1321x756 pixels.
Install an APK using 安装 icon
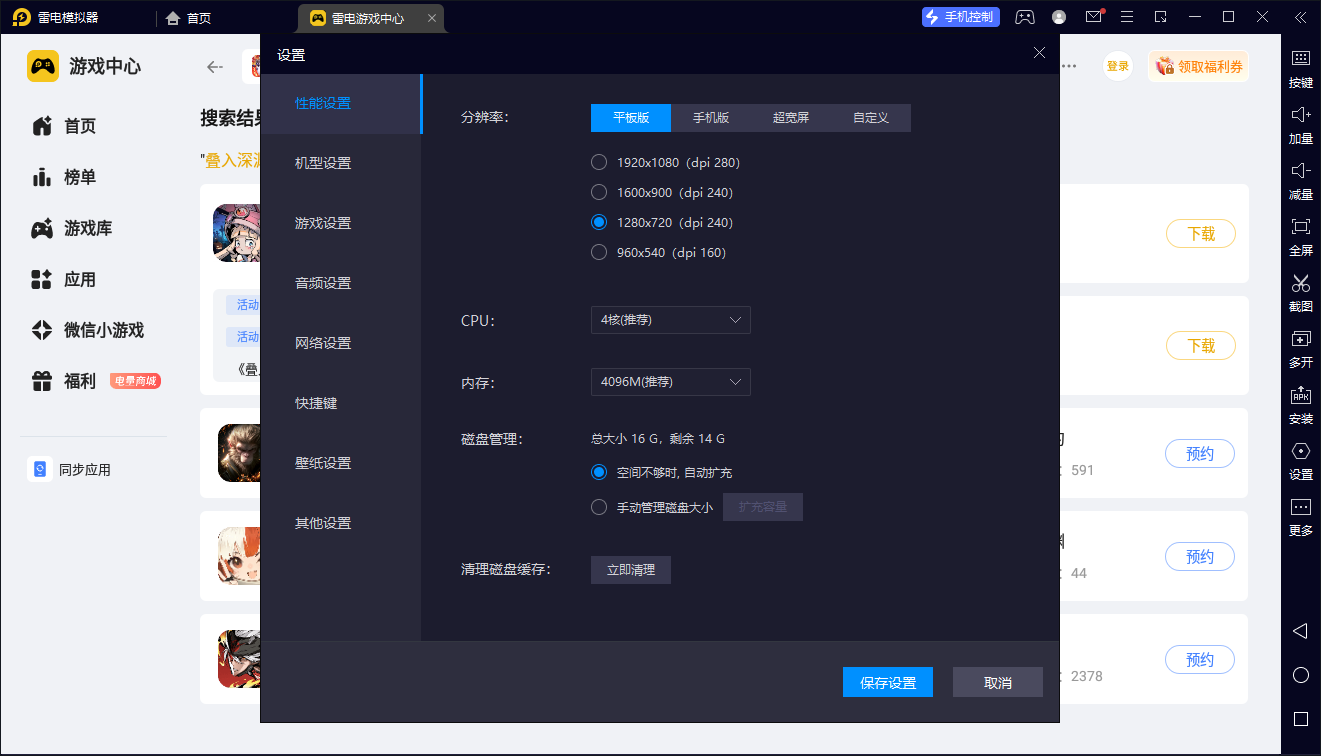tap(1300, 395)
